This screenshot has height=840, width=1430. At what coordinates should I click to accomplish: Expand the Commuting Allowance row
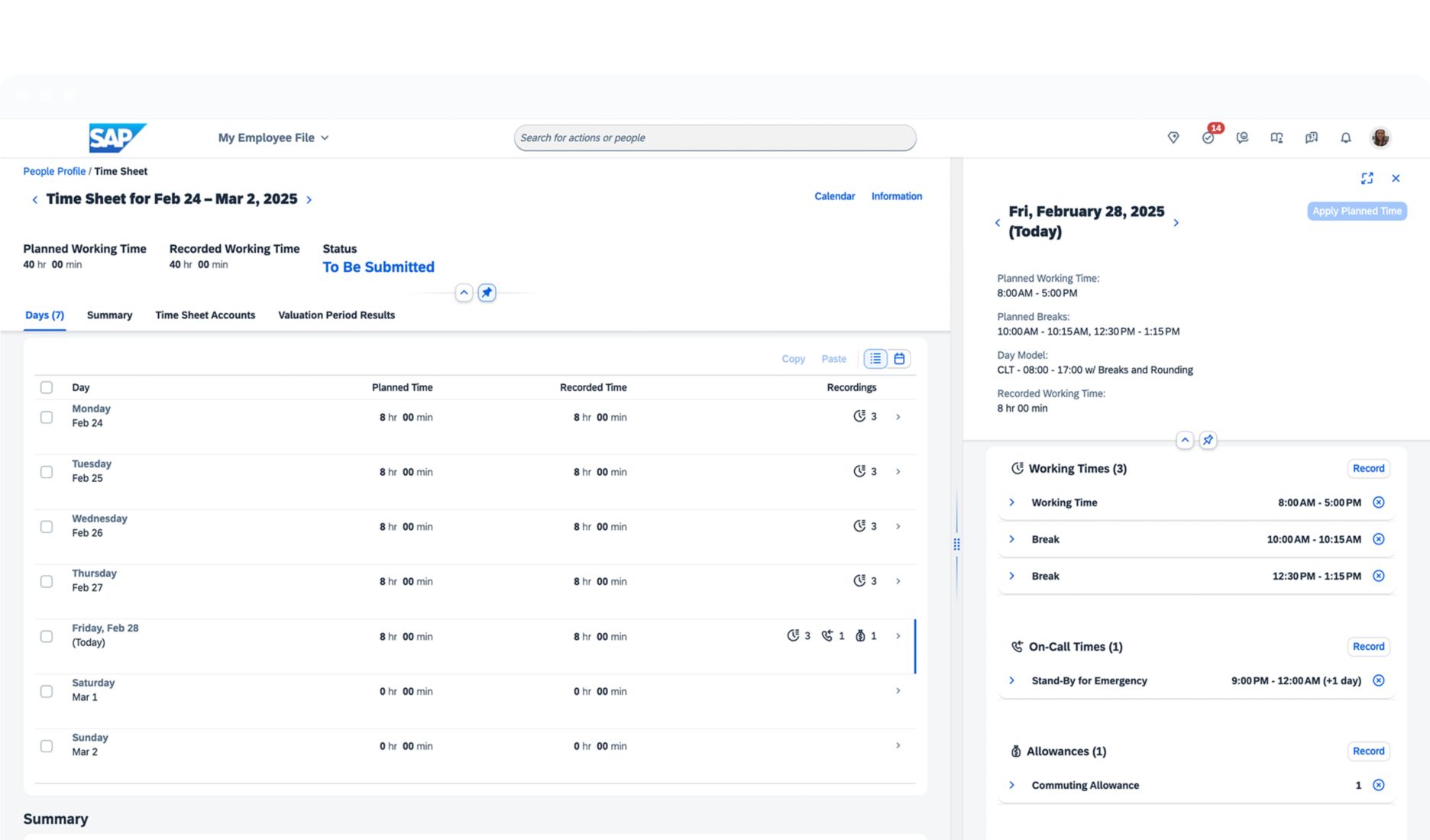[x=1012, y=785]
